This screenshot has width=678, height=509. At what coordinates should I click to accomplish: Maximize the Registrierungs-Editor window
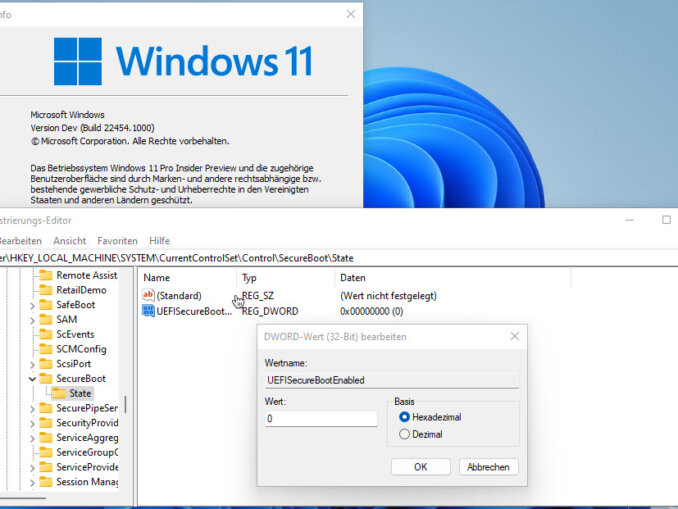point(666,220)
